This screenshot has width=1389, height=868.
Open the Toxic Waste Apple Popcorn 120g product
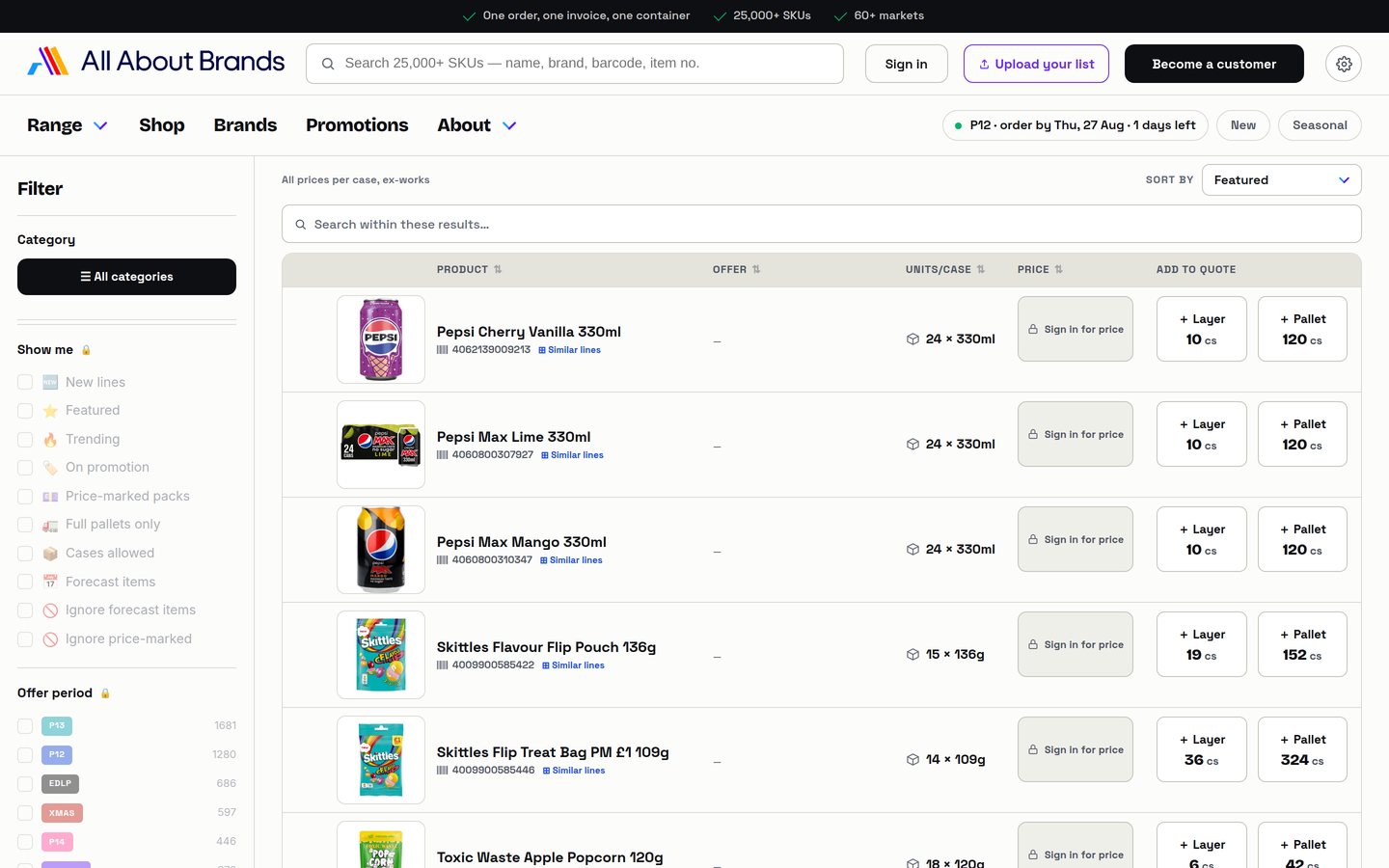pos(550,857)
